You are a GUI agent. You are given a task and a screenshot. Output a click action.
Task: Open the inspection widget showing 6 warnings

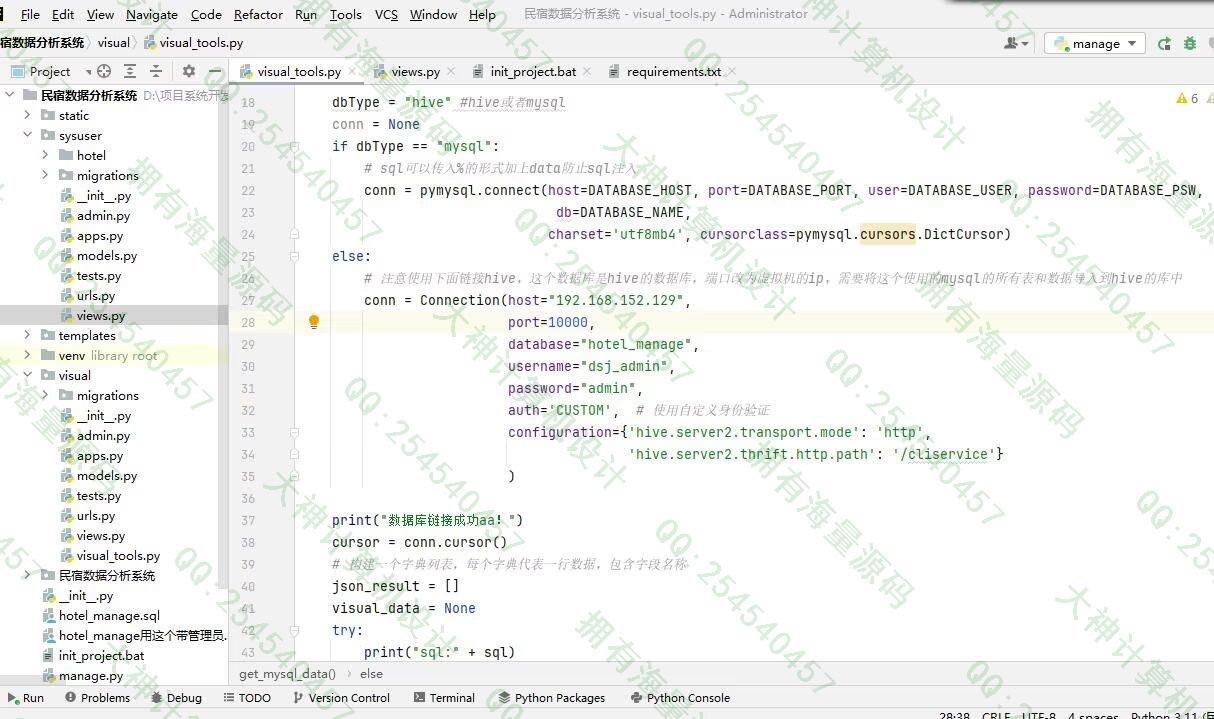pyautogui.click(x=1188, y=98)
